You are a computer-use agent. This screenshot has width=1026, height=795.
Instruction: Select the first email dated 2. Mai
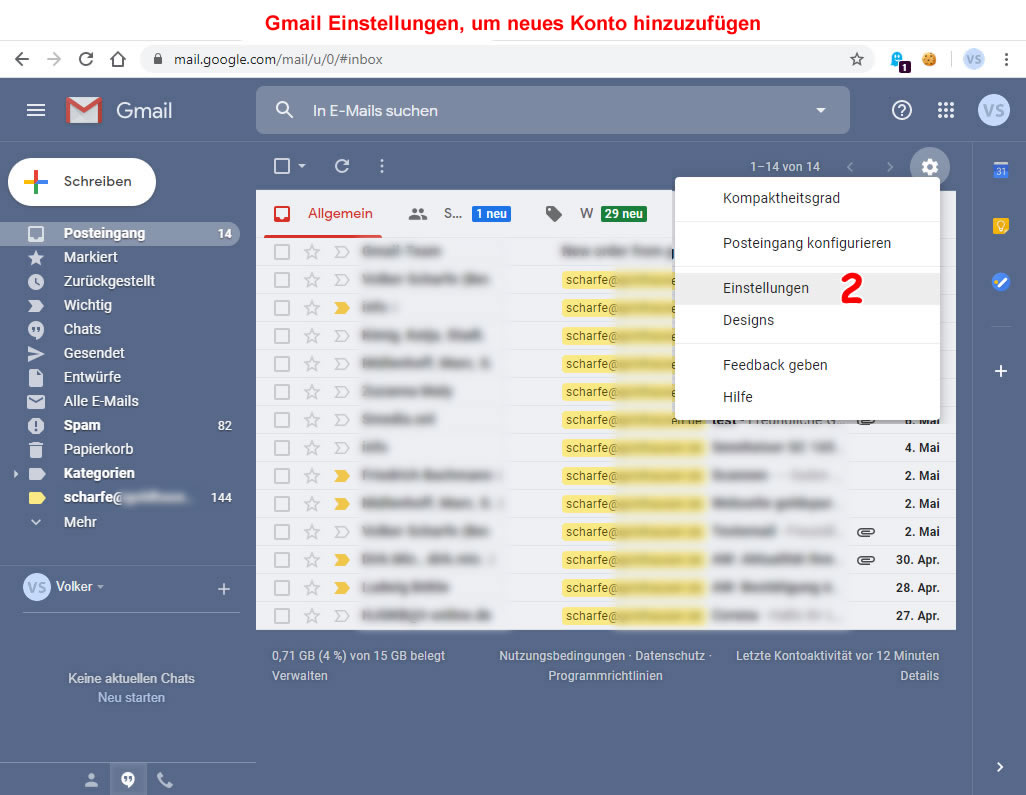tap(282, 476)
